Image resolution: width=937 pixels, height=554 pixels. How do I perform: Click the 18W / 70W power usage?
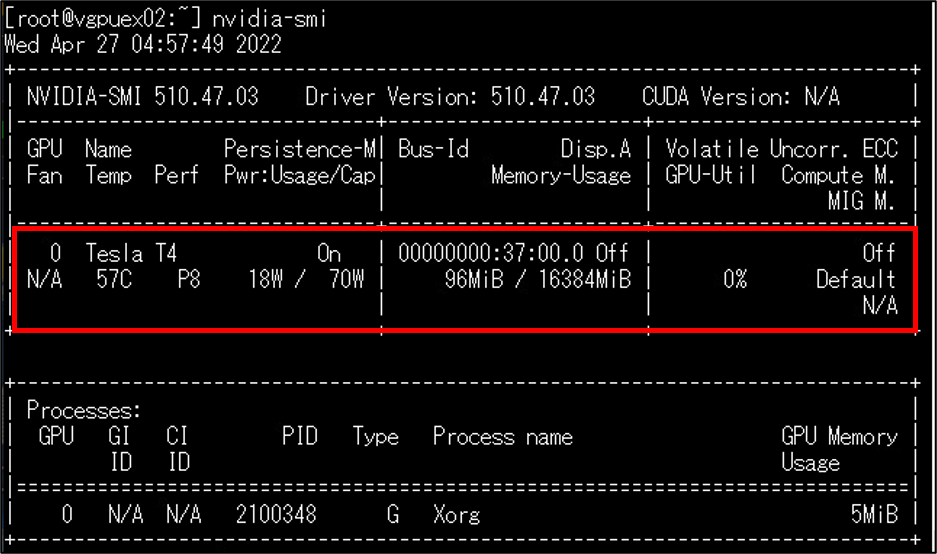pyautogui.click(x=307, y=280)
